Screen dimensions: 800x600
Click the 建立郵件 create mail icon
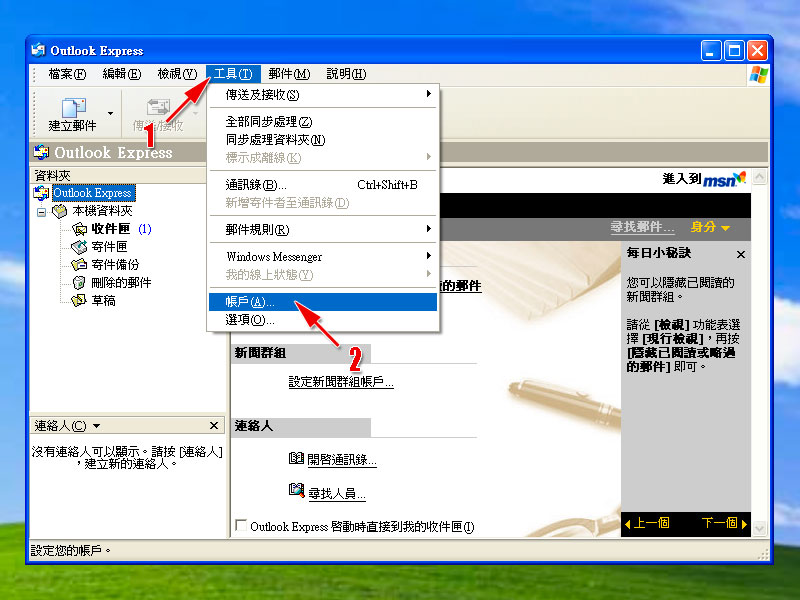click(x=73, y=108)
